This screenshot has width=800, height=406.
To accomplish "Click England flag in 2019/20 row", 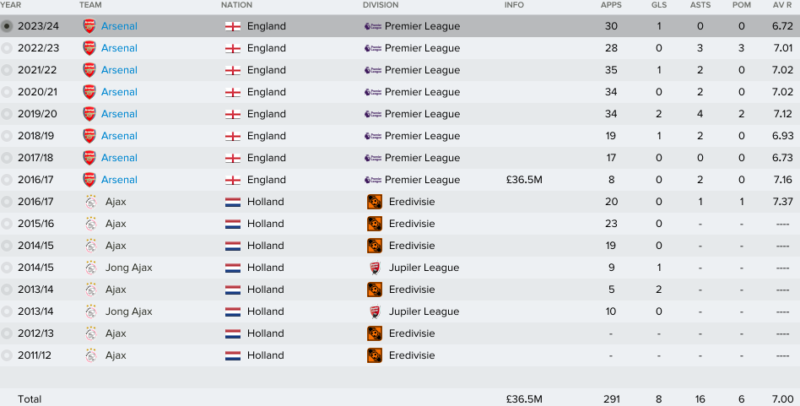I will pyautogui.click(x=233, y=114).
